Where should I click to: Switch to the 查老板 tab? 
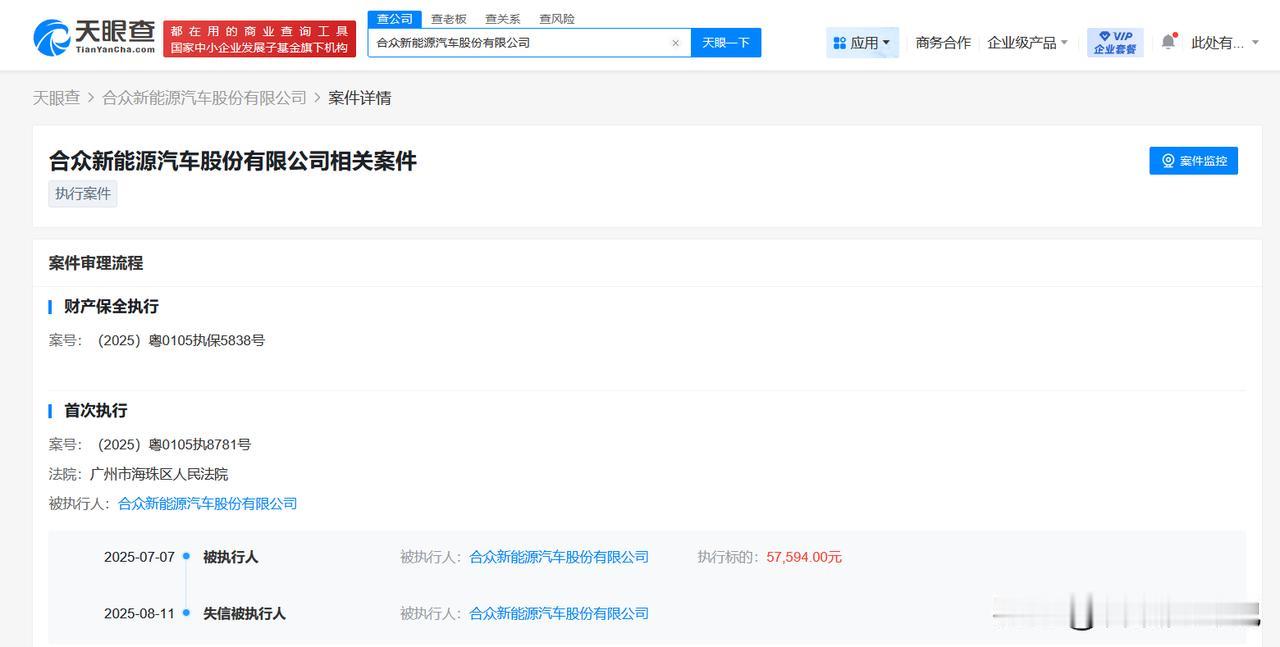pyautogui.click(x=449, y=19)
